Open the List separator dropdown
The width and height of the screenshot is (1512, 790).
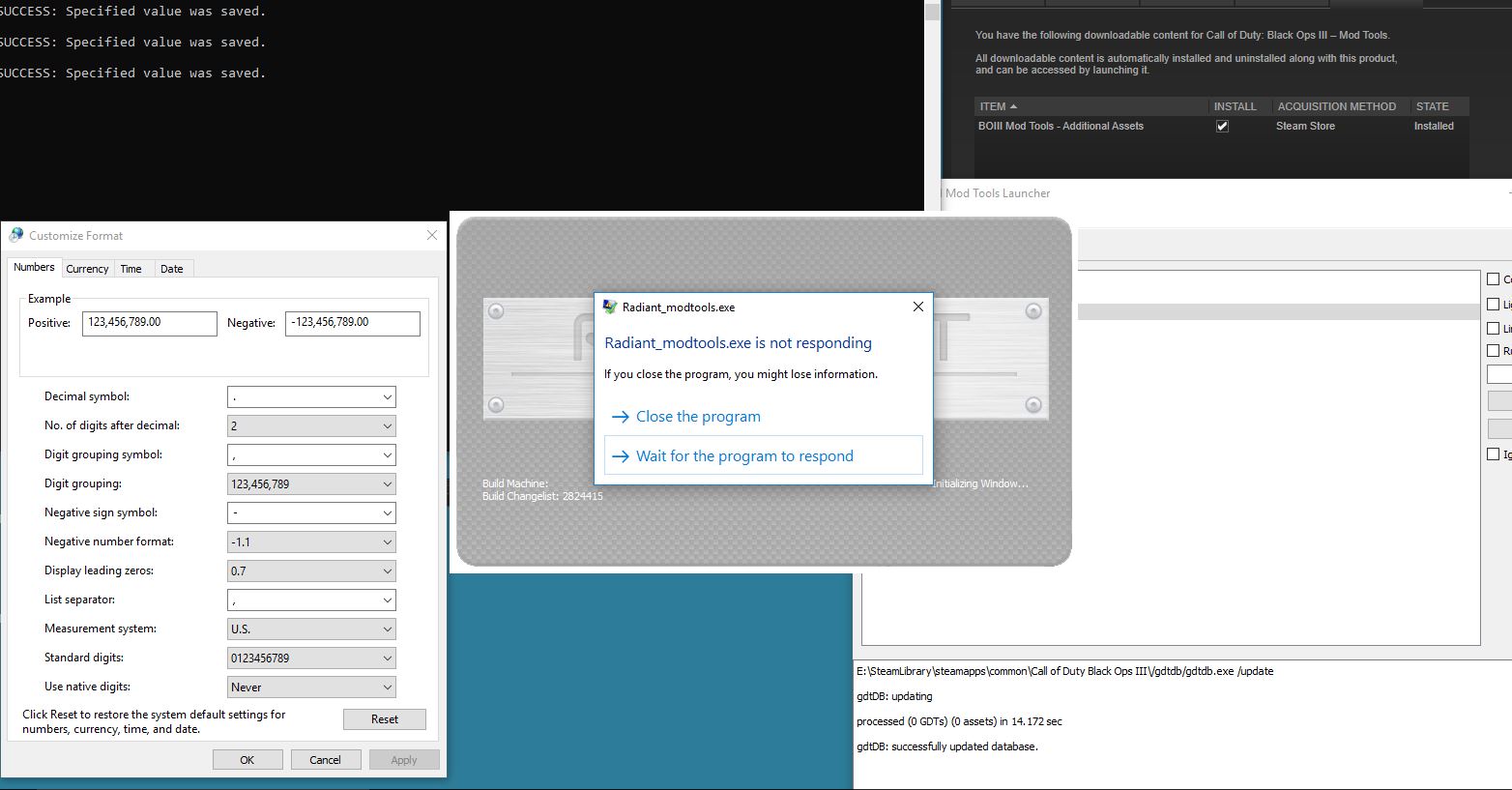tap(311, 600)
